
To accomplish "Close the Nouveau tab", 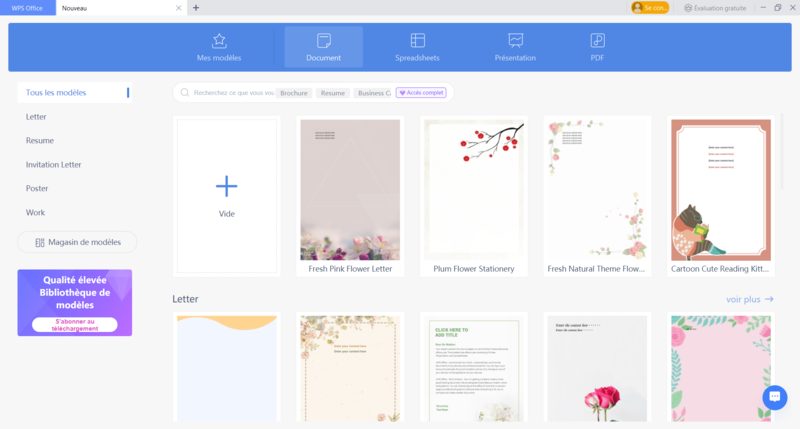I will click(179, 8).
